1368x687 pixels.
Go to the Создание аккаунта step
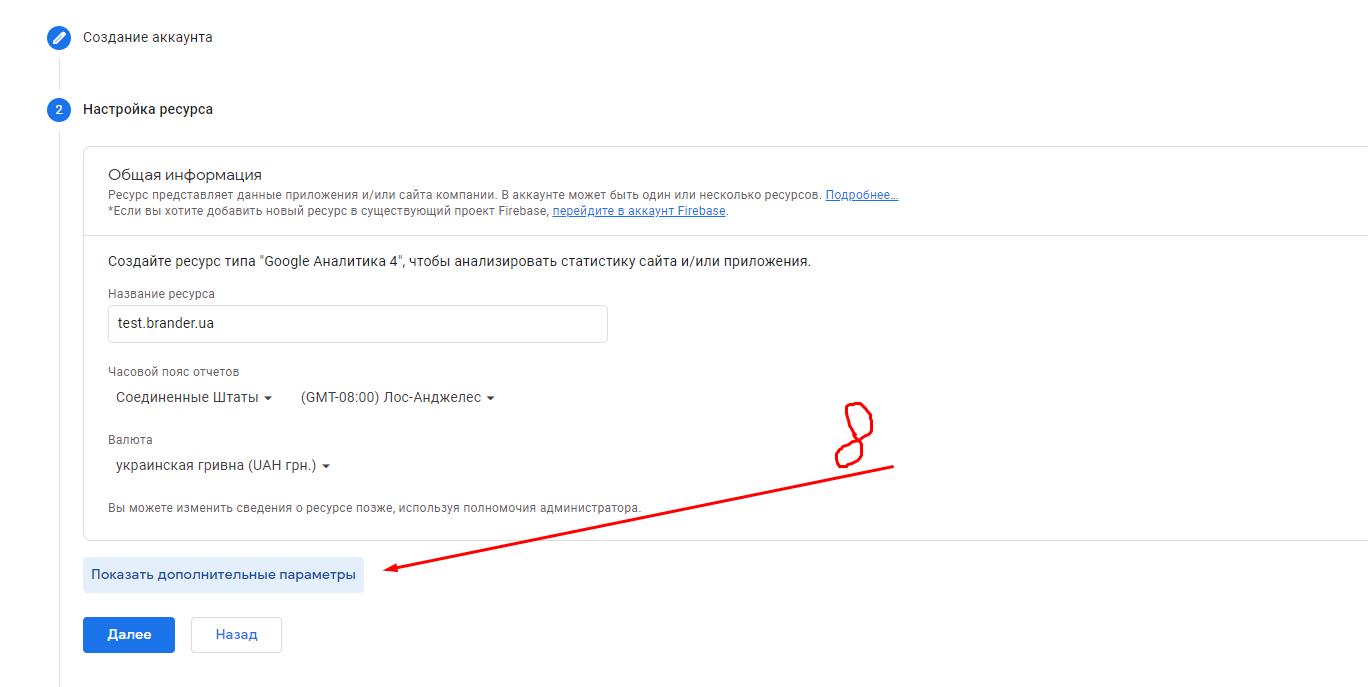click(x=147, y=37)
